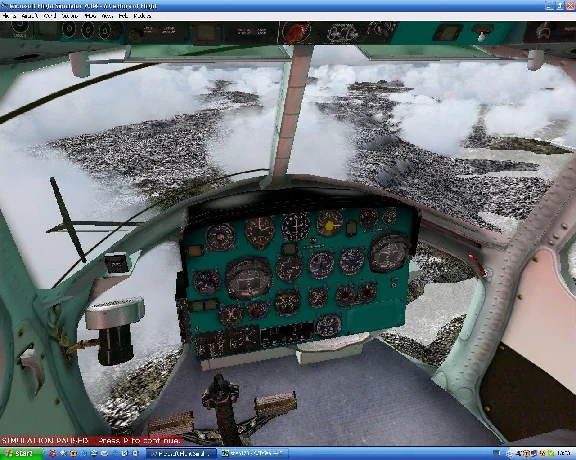Open the Flights menu
The image size is (576, 460).
pos(9,16)
